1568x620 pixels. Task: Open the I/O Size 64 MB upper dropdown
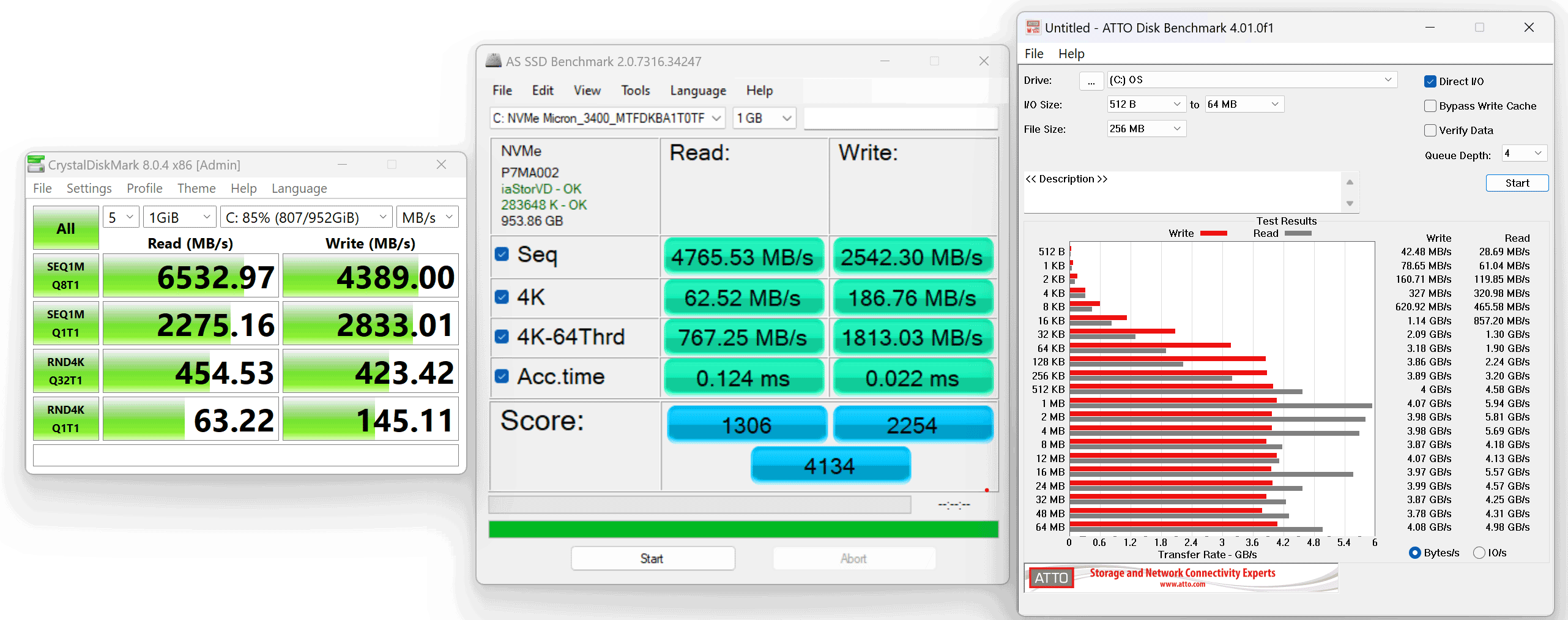point(1244,104)
